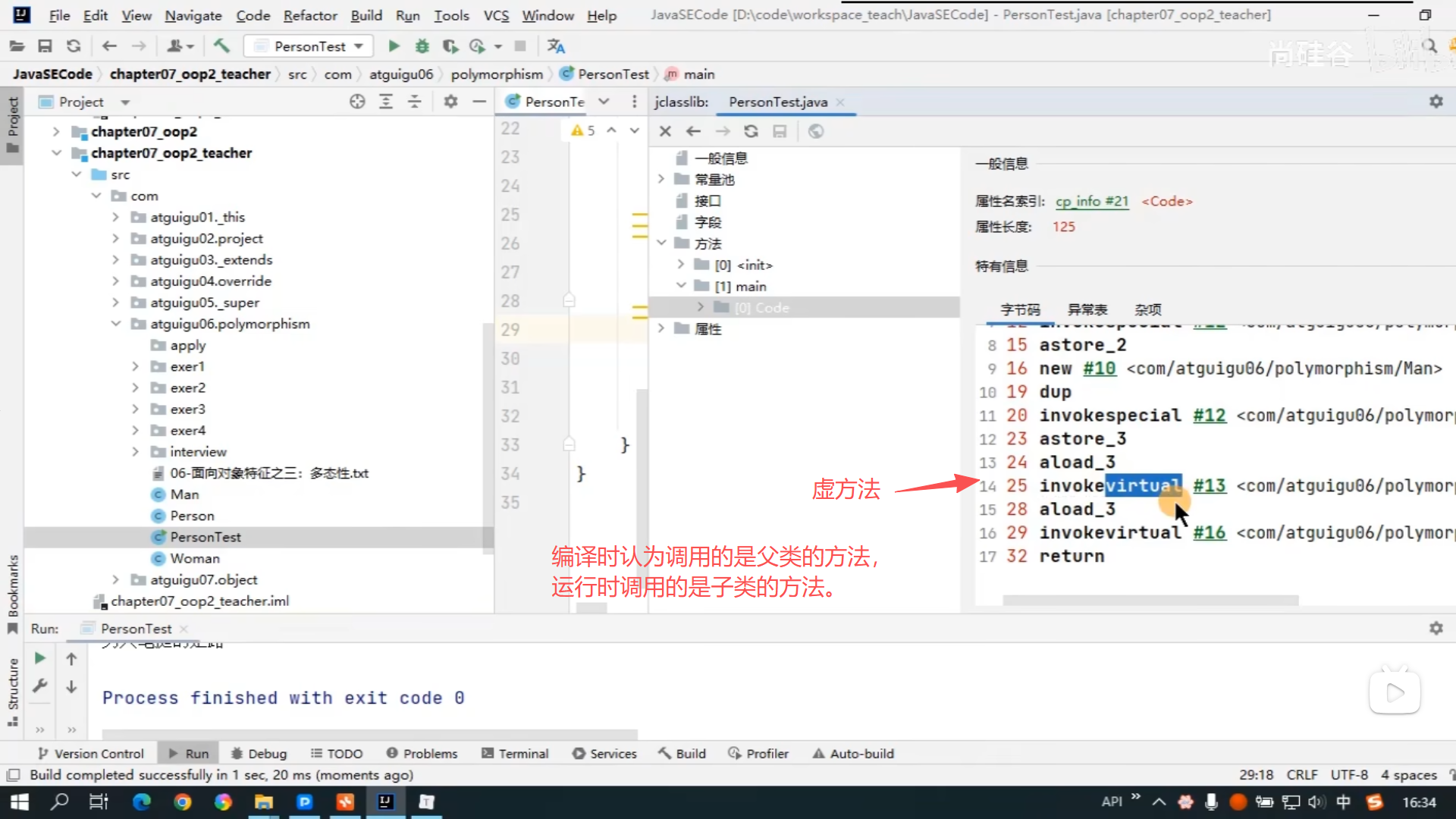Open the Refactor menu
Viewport: 1456px width, 819px height.
[x=309, y=15]
